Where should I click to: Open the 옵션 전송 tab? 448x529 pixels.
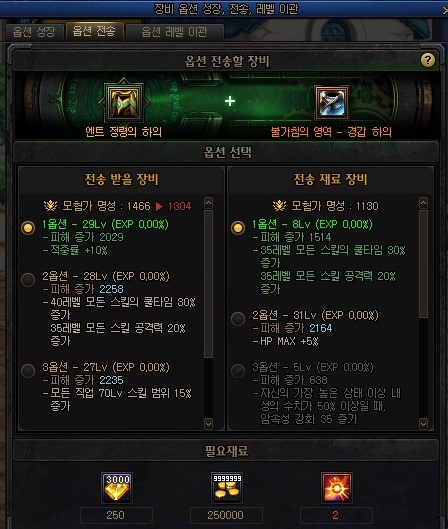(x=94, y=31)
